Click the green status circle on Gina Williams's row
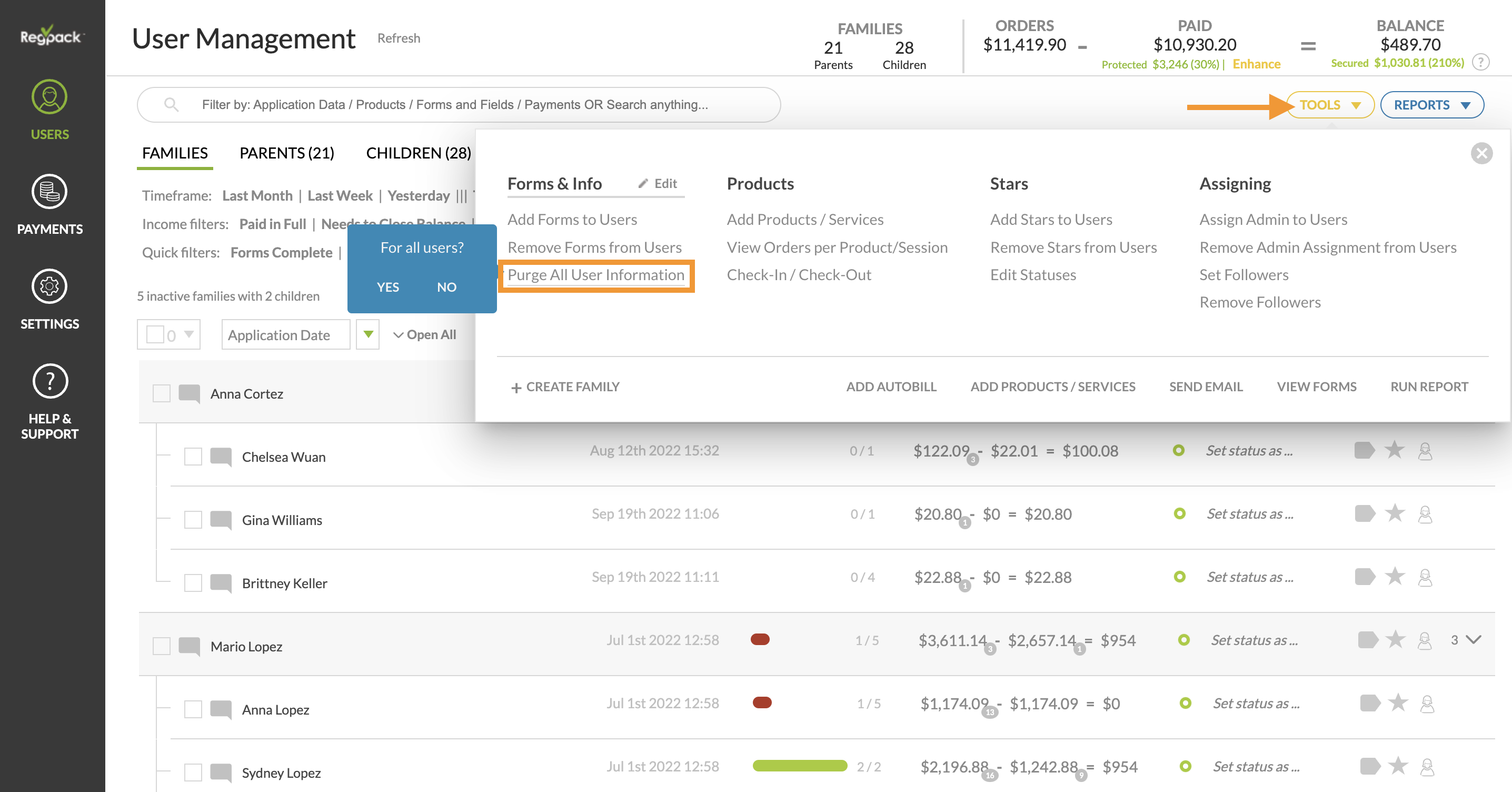 click(1179, 514)
